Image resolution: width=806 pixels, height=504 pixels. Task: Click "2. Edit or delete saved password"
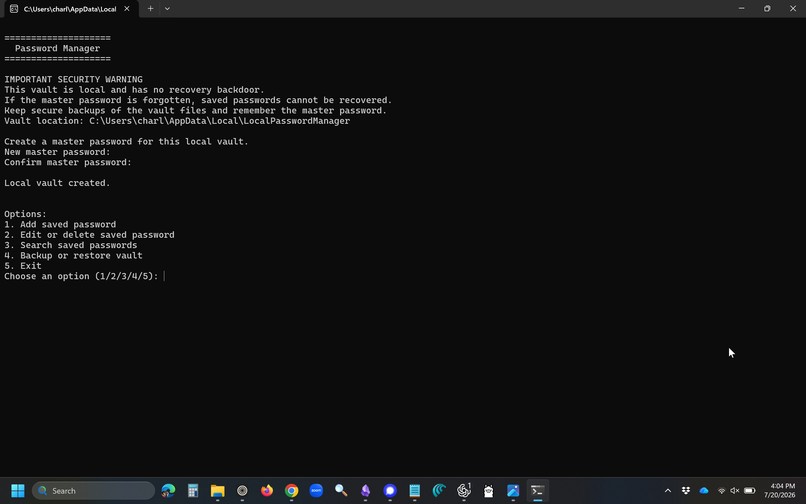pyautogui.click(x=89, y=235)
